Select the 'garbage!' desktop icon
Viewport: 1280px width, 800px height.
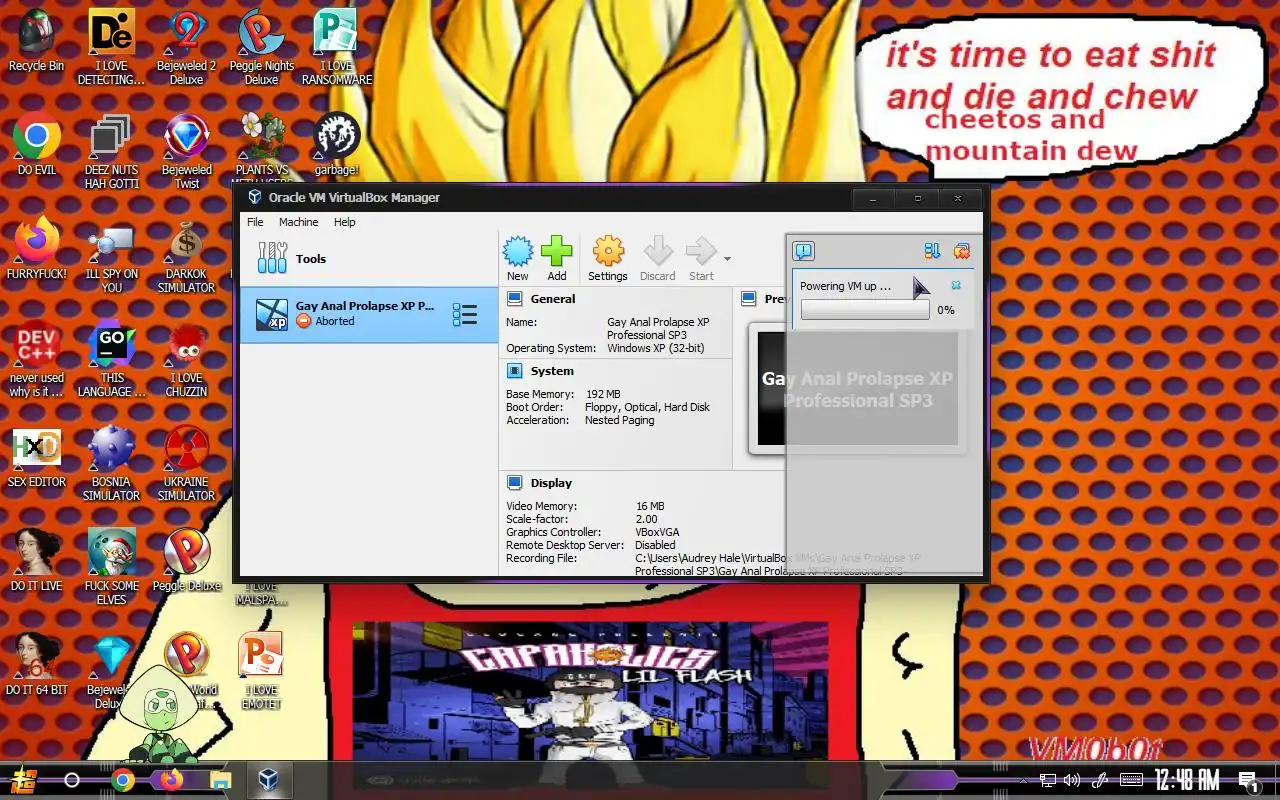(336, 146)
